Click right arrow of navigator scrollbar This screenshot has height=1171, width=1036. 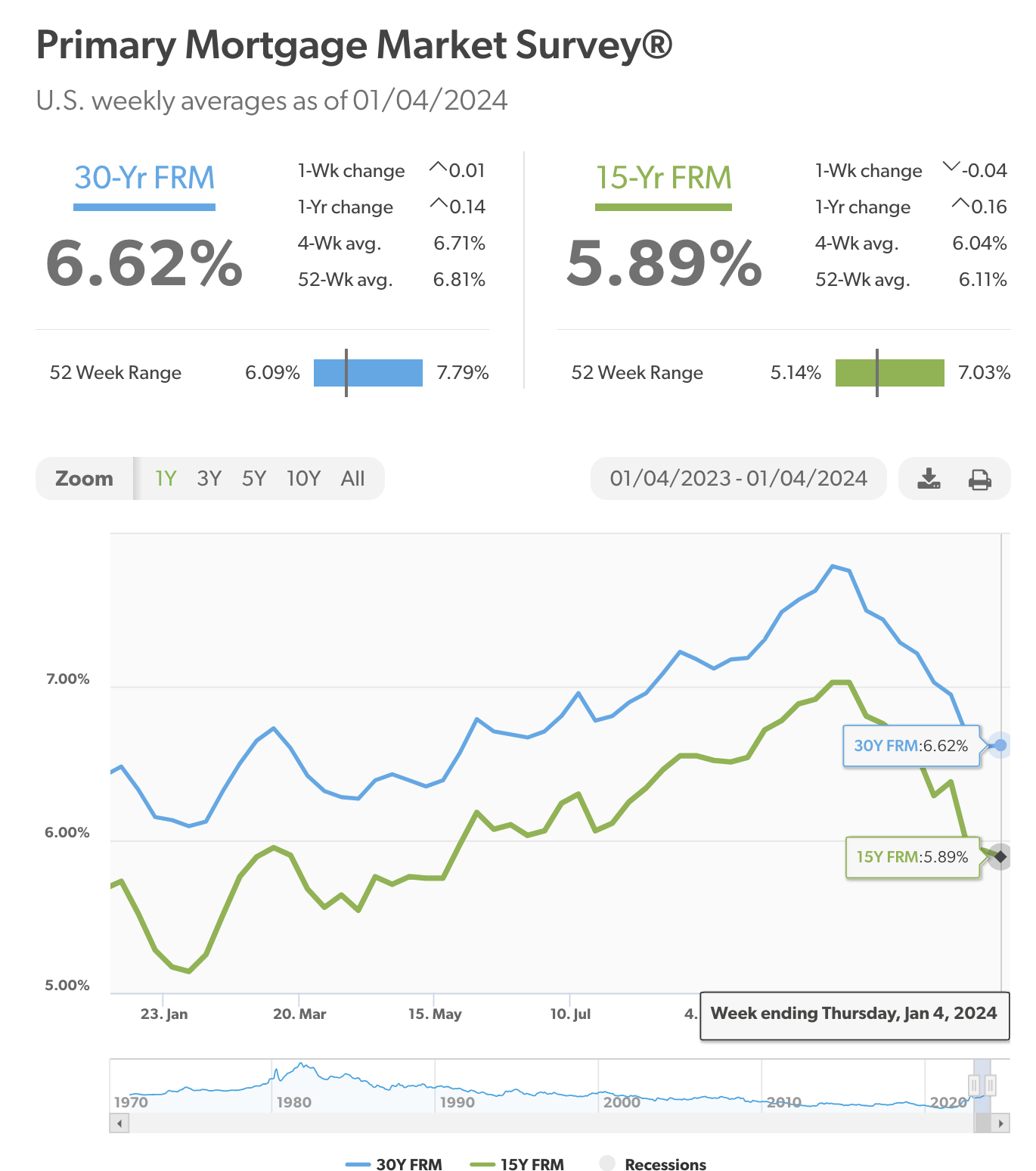coord(1000,1123)
